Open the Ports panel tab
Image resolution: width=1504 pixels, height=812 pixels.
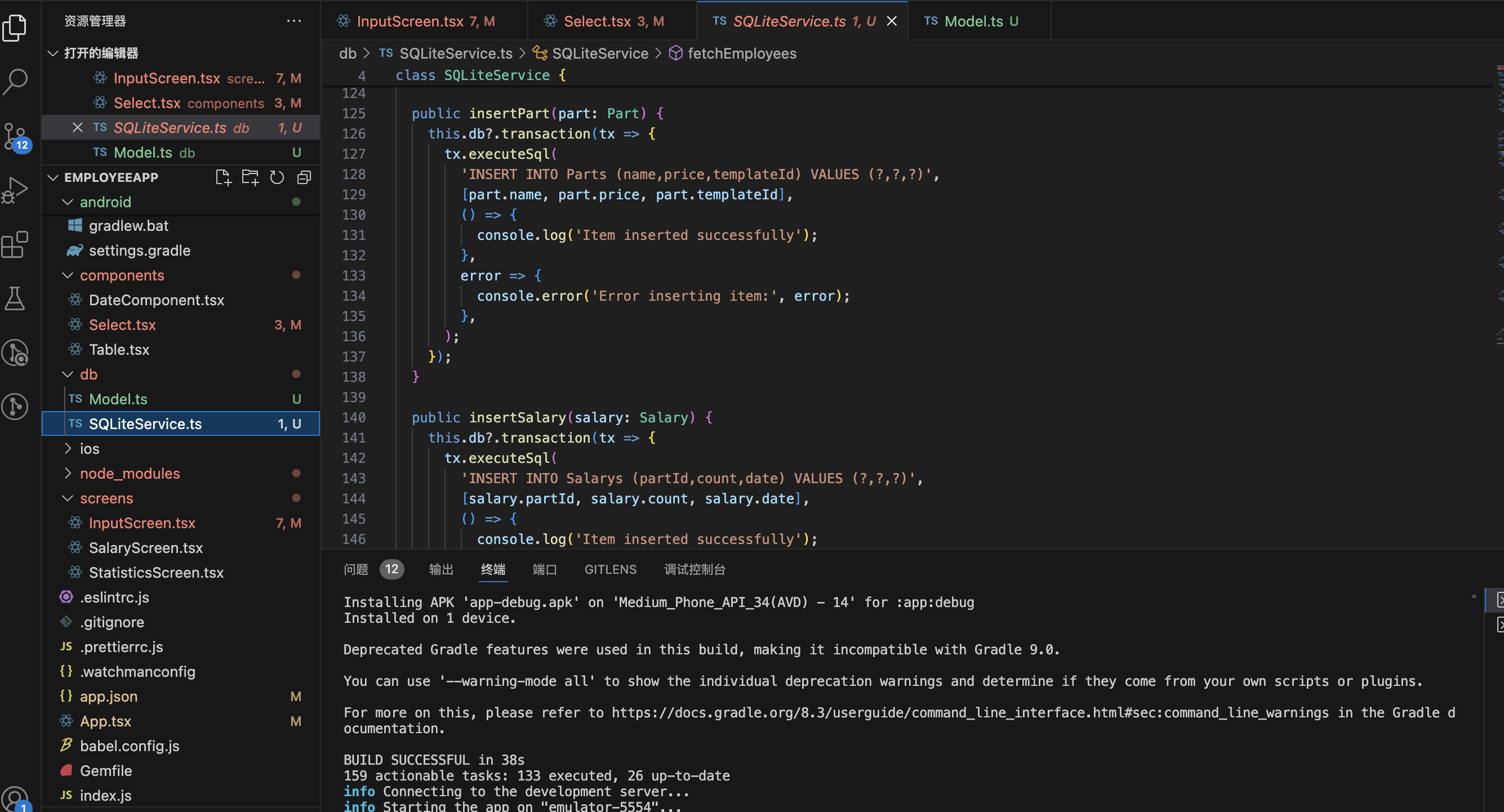click(544, 569)
